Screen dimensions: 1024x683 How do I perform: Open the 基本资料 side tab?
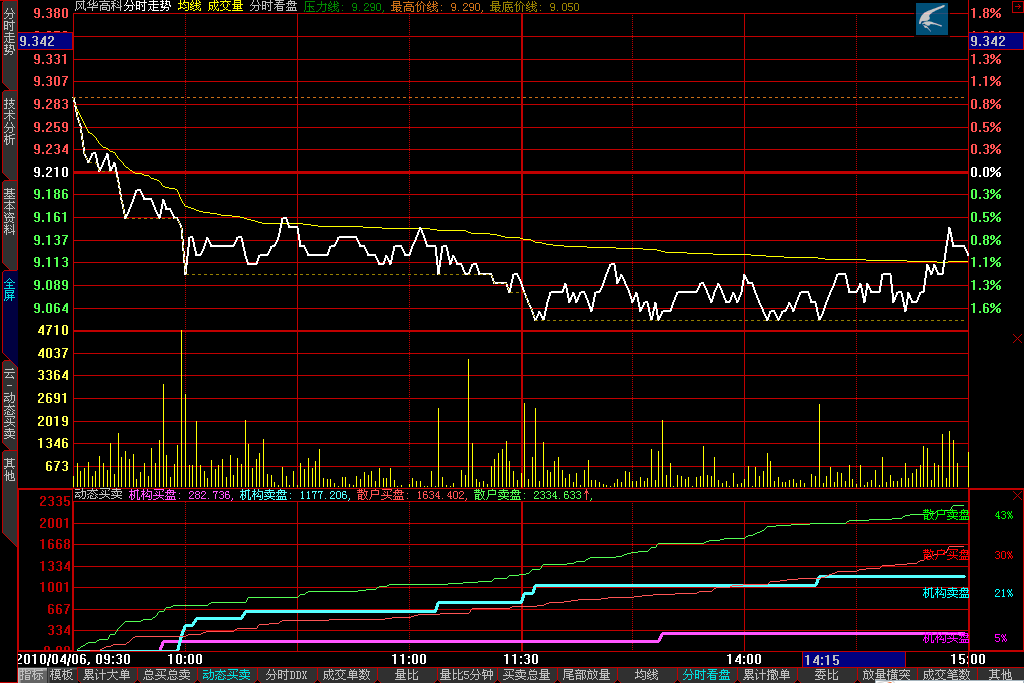pos(9,210)
